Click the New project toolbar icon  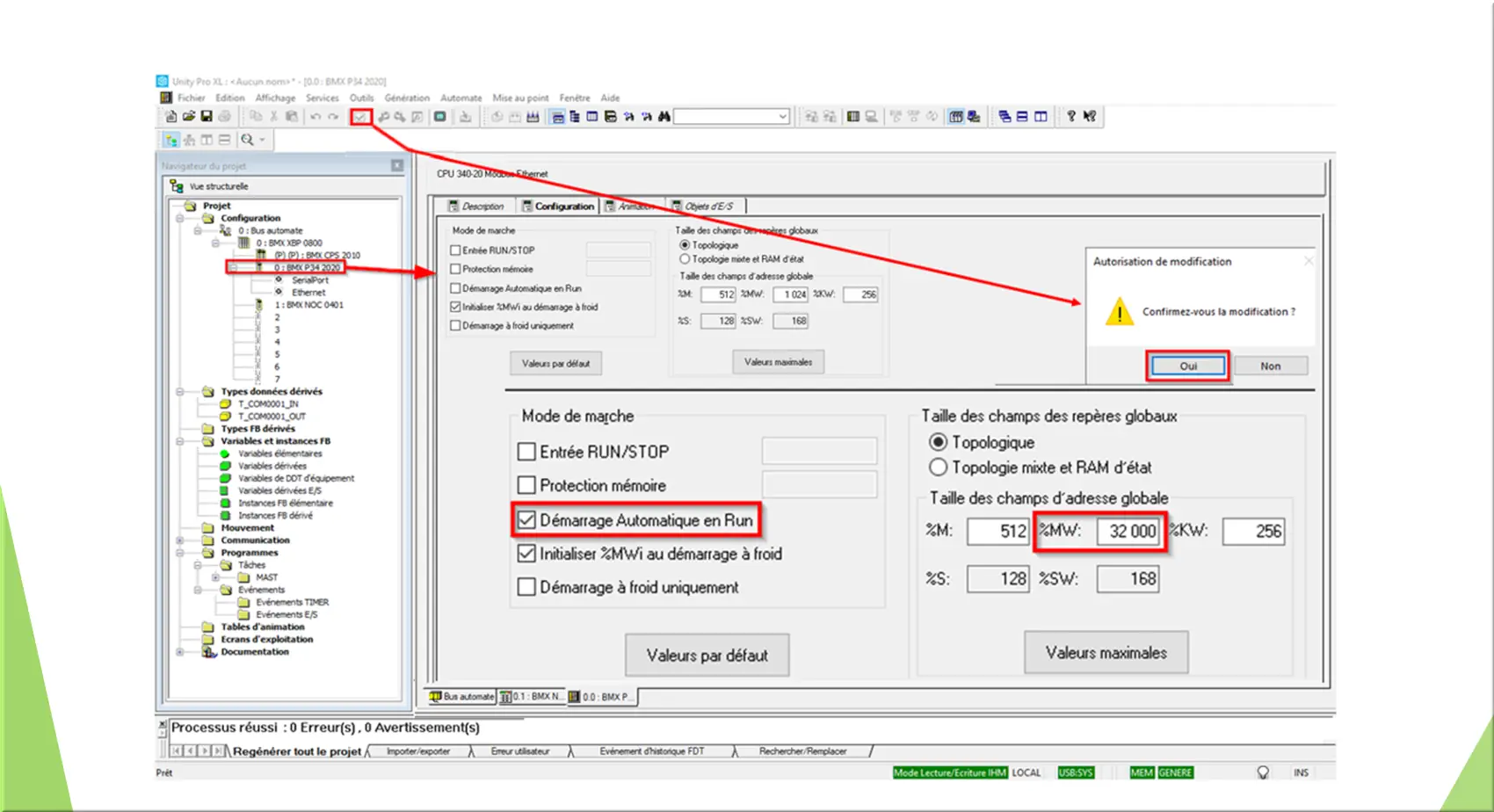[x=170, y=116]
